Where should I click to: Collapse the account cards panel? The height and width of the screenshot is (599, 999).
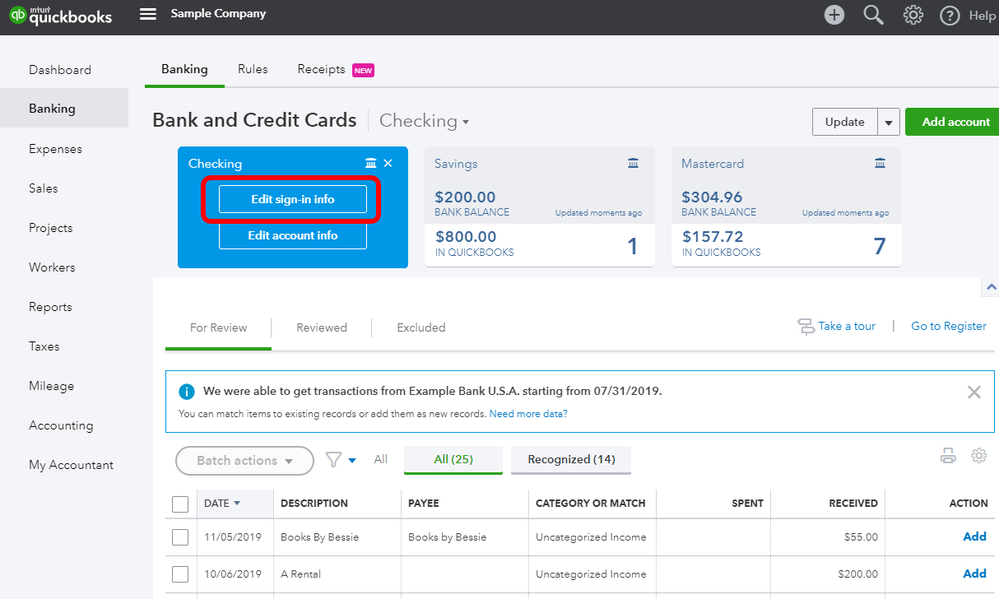991,287
